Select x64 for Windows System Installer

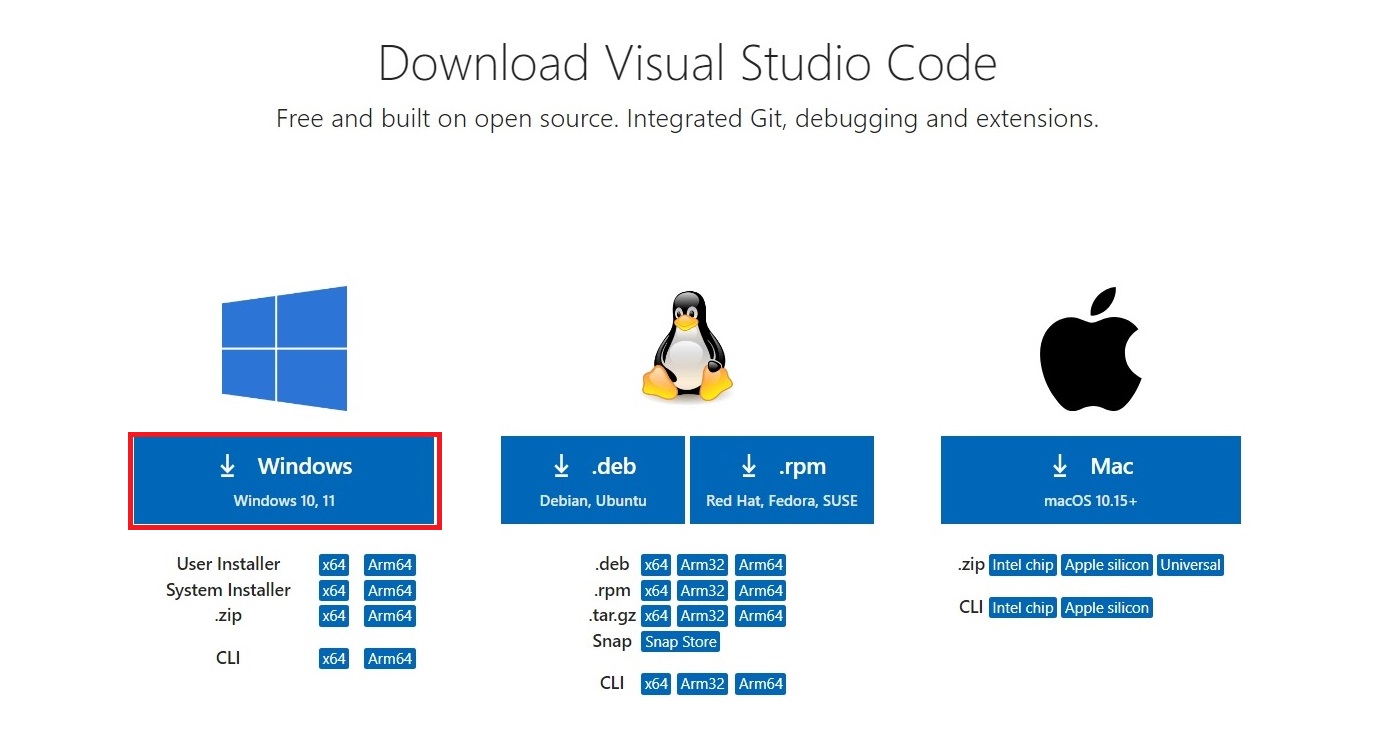click(334, 590)
